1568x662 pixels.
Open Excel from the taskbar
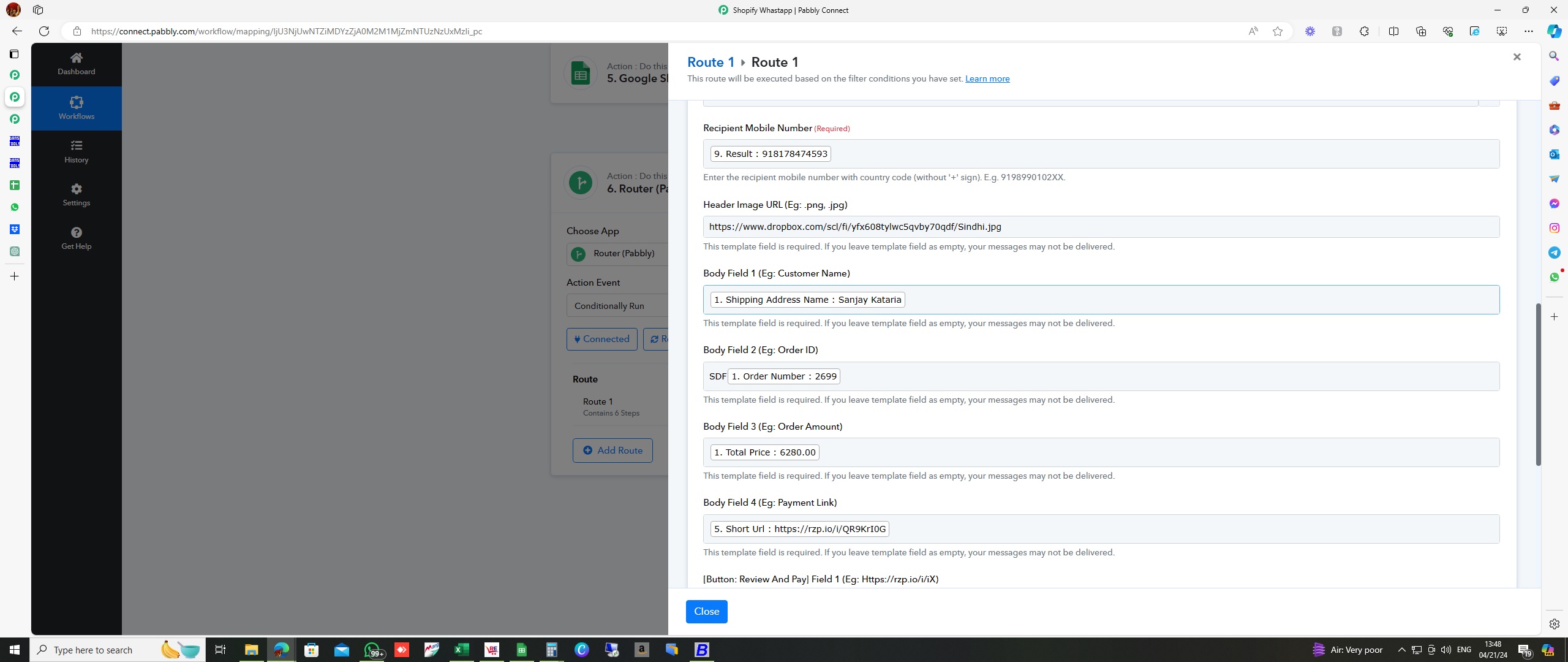pos(461,650)
